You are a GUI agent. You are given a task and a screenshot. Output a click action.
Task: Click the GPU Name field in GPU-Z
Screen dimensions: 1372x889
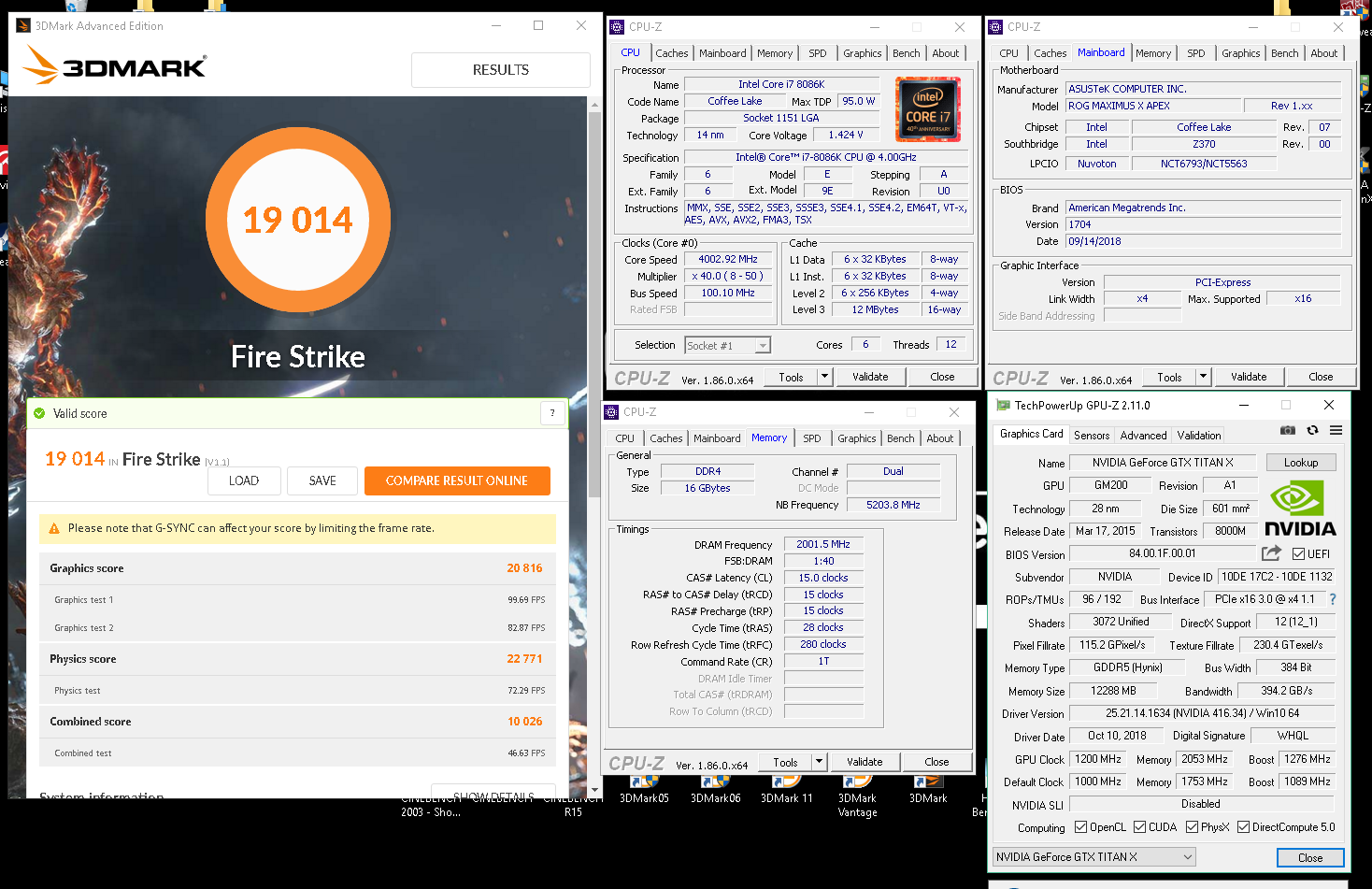1163,463
